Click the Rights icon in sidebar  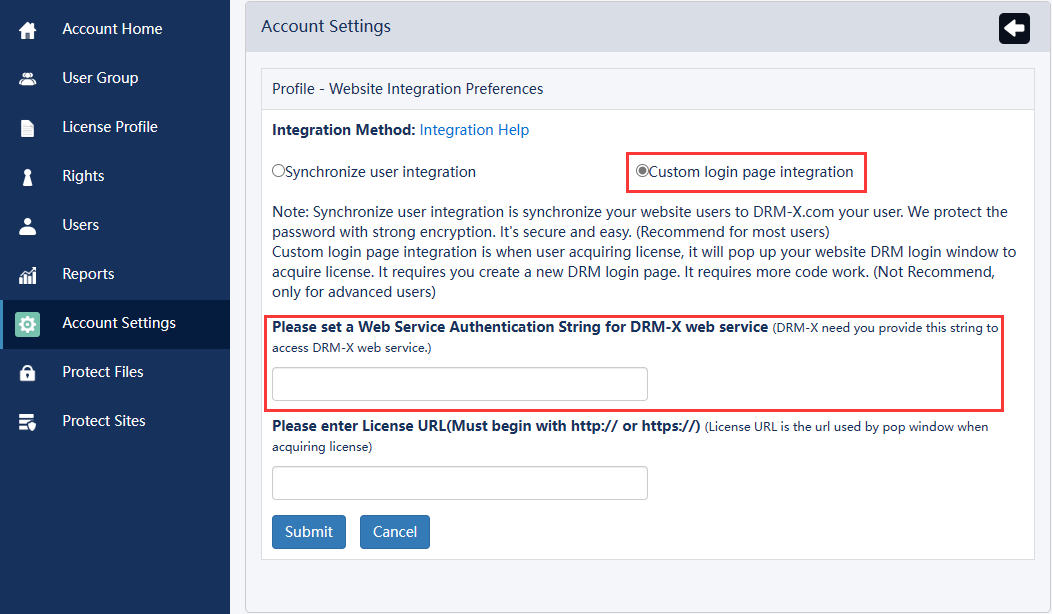coord(28,177)
